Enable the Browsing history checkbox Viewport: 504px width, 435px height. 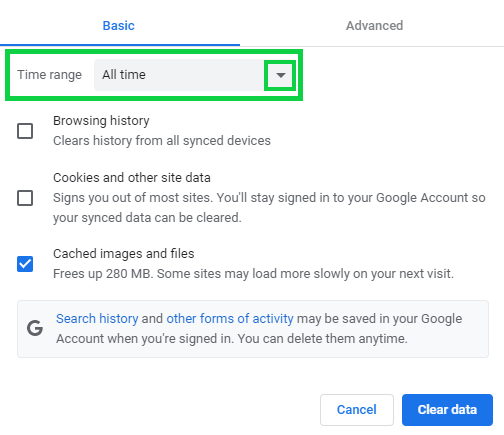[25, 131]
